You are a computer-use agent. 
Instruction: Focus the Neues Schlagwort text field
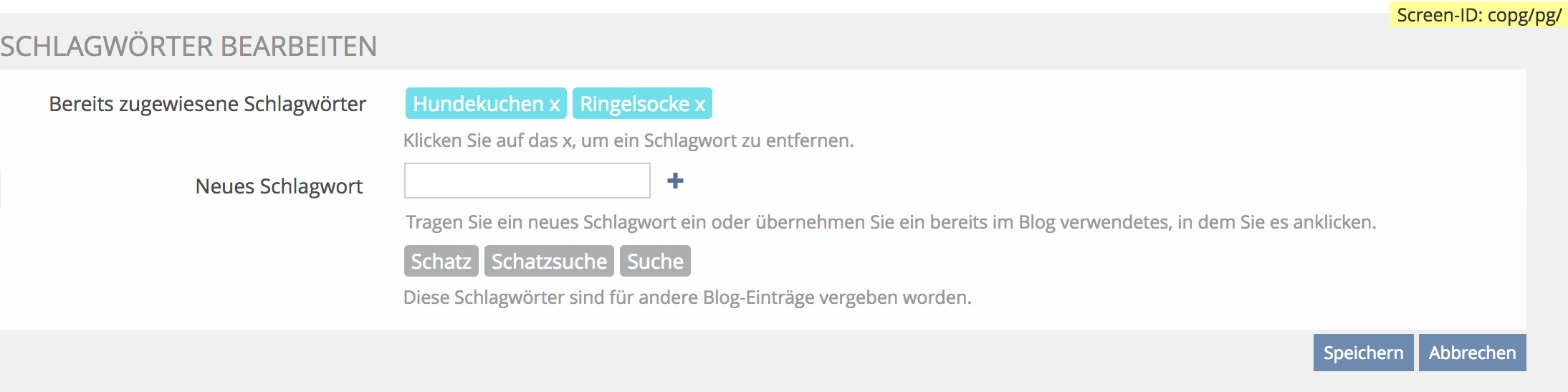coord(527,181)
